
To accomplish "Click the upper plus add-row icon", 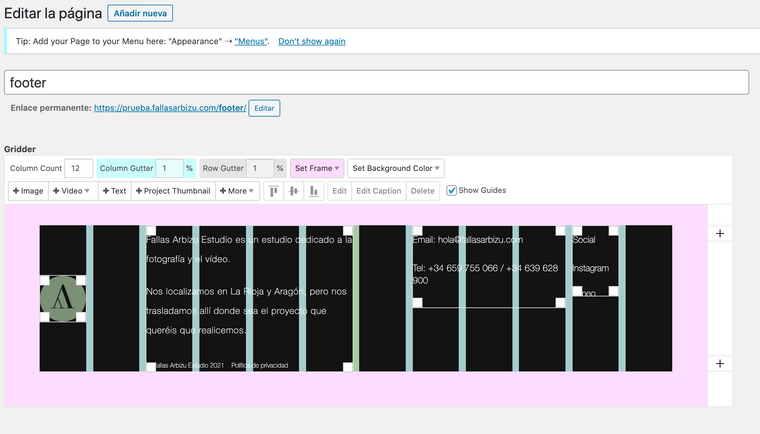I will 720,232.
